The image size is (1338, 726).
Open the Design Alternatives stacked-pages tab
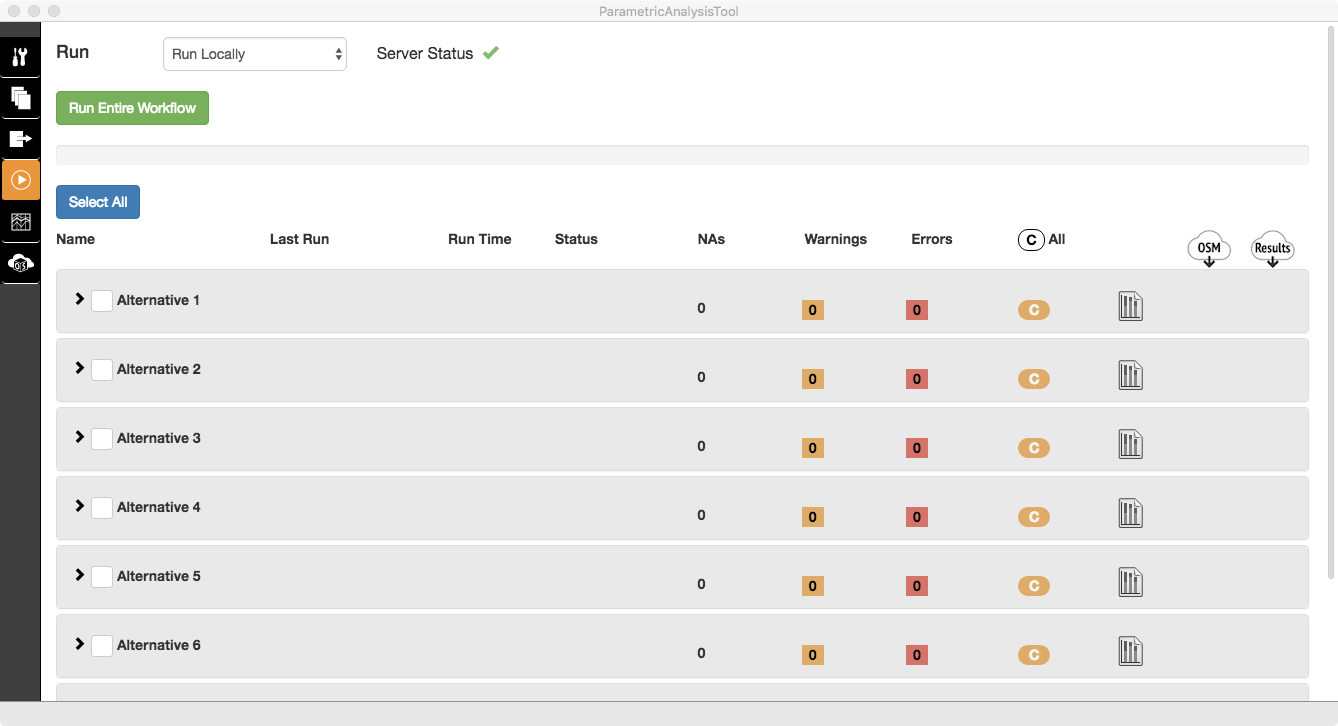coord(20,98)
